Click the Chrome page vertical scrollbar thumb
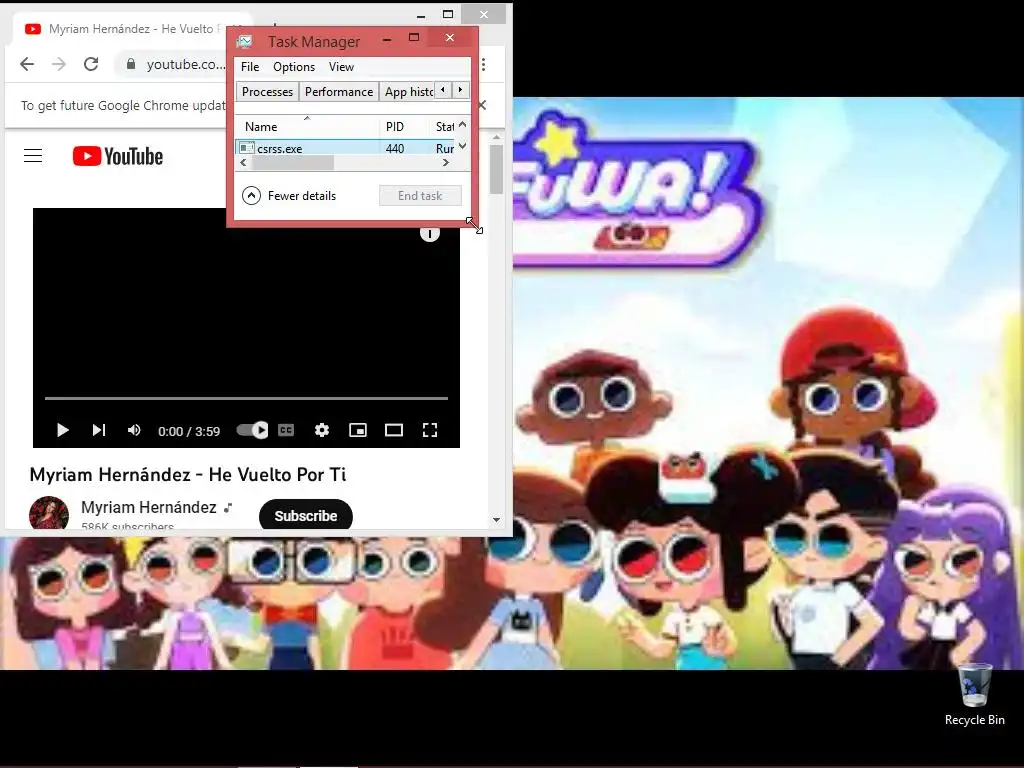 click(496, 169)
